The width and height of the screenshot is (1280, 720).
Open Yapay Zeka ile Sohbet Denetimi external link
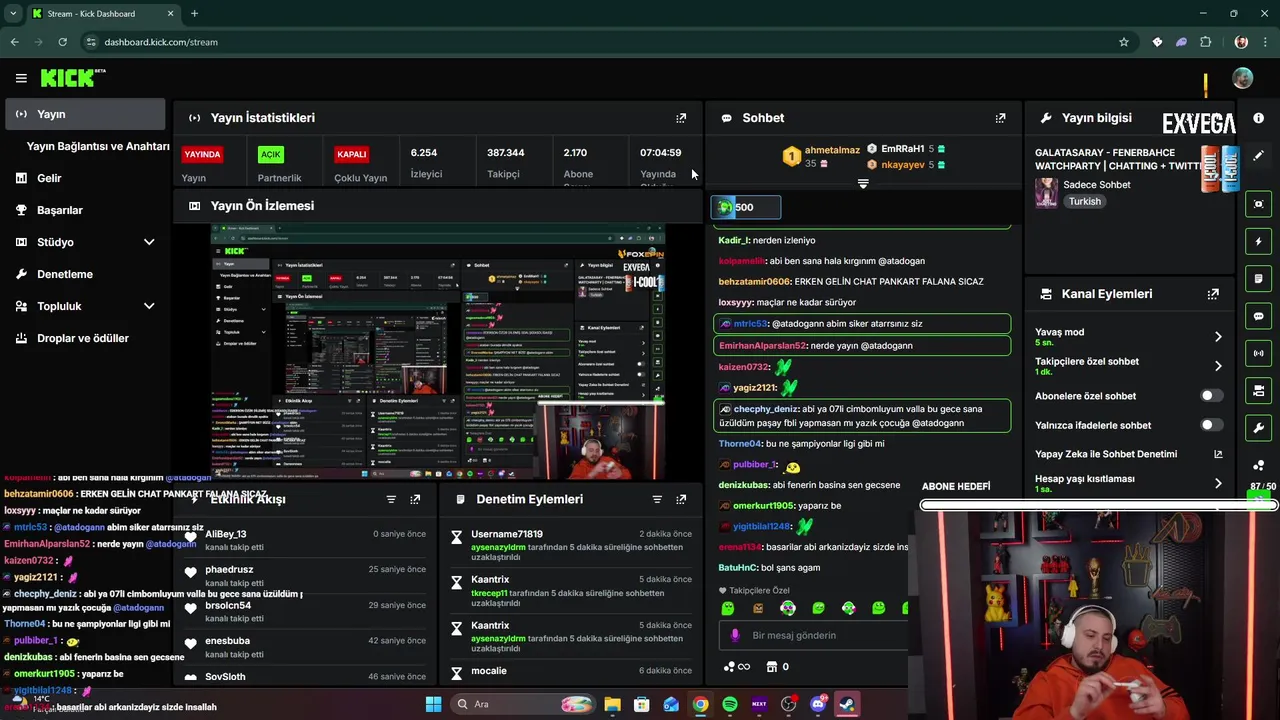coord(1218,454)
